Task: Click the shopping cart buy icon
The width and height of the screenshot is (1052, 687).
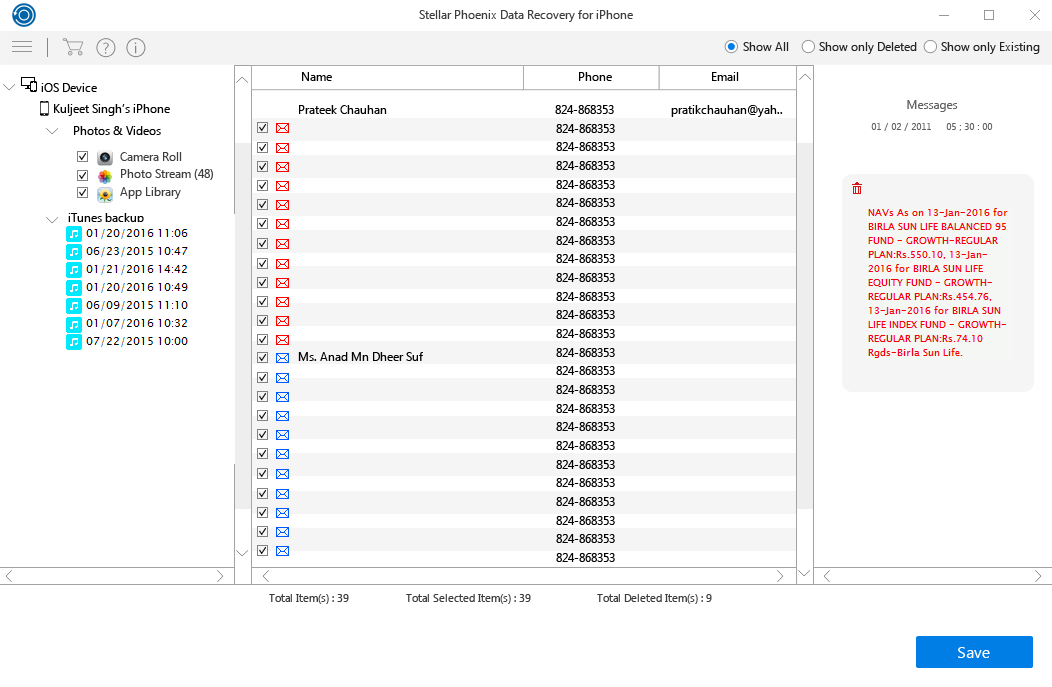Action: pyautogui.click(x=73, y=47)
